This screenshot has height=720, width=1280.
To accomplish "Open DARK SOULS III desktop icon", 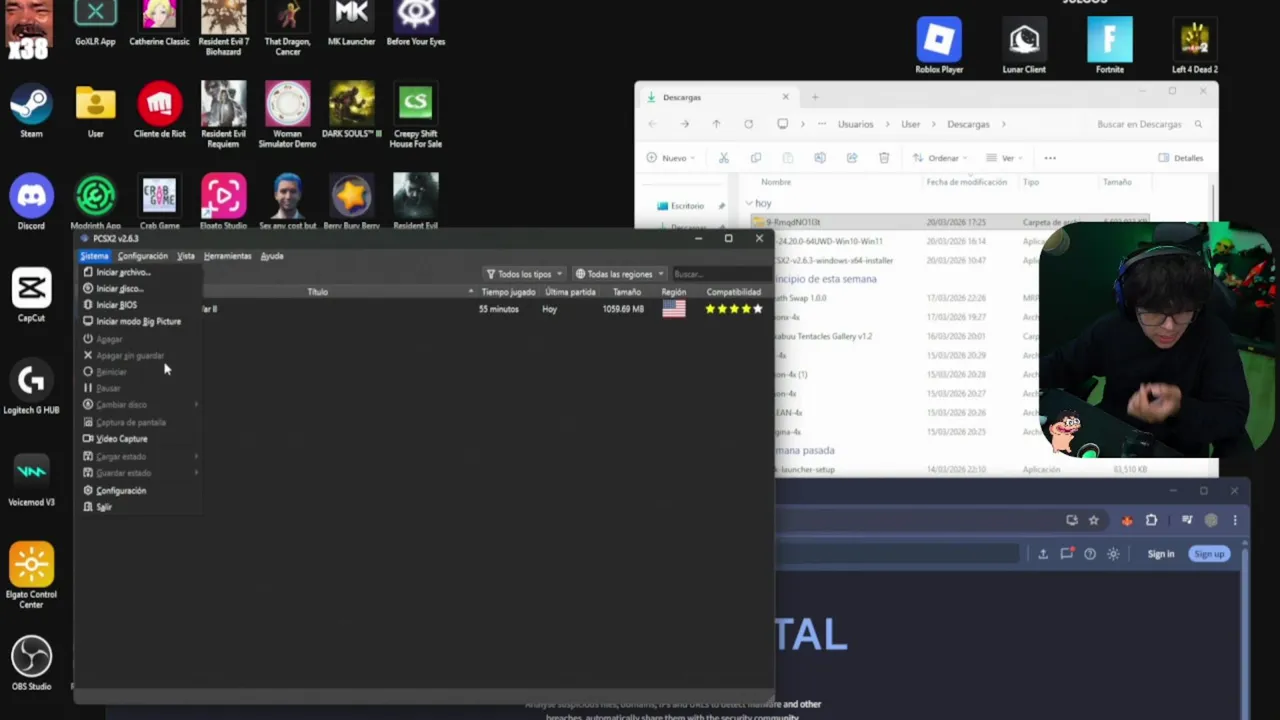I will click(x=351, y=110).
